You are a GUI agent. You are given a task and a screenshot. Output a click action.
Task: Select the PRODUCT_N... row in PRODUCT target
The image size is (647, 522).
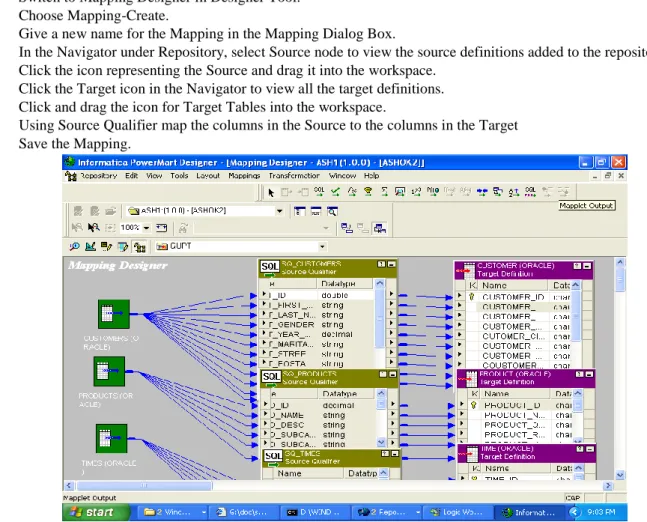pos(520,415)
